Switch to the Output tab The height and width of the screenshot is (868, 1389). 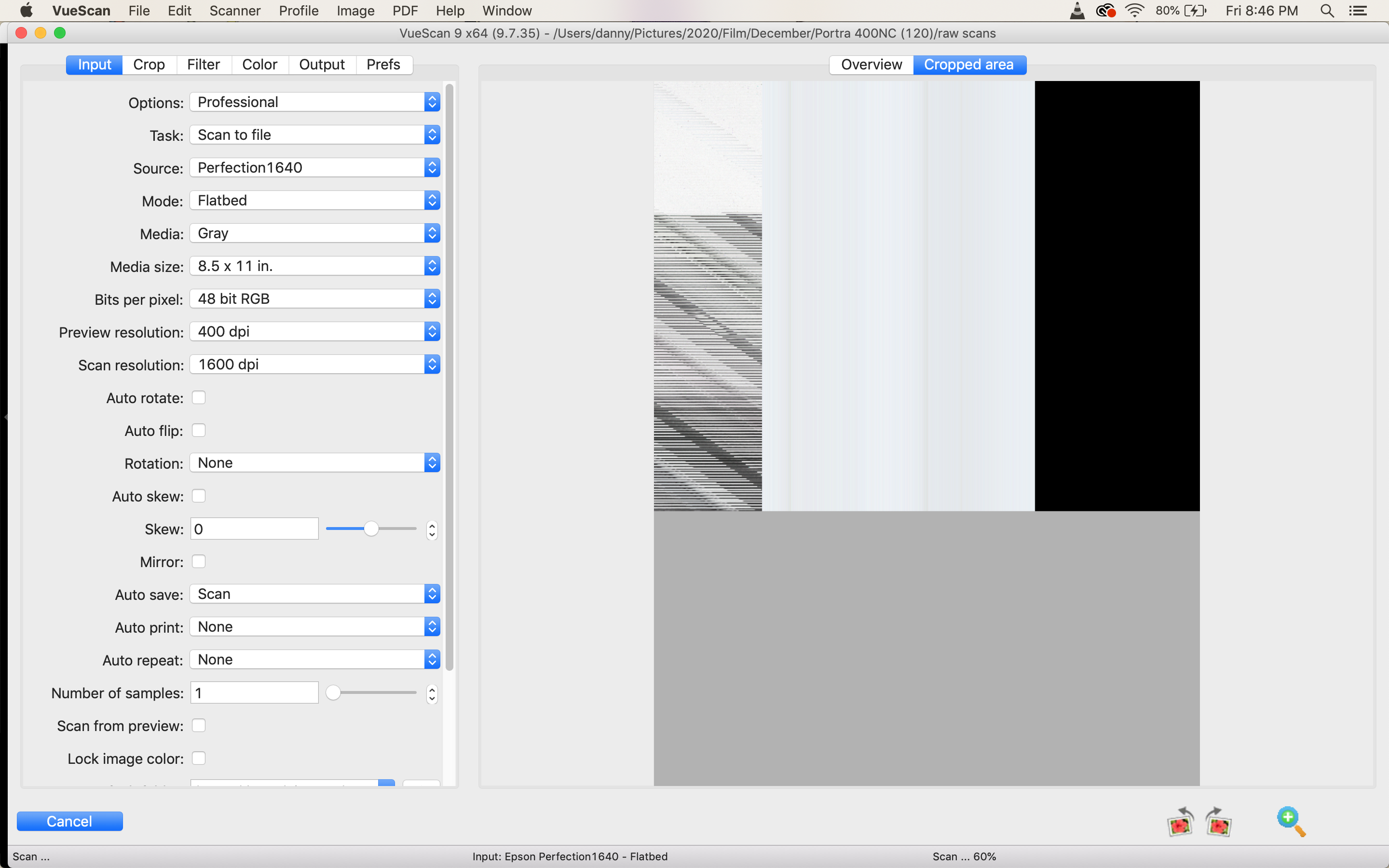click(x=322, y=64)
